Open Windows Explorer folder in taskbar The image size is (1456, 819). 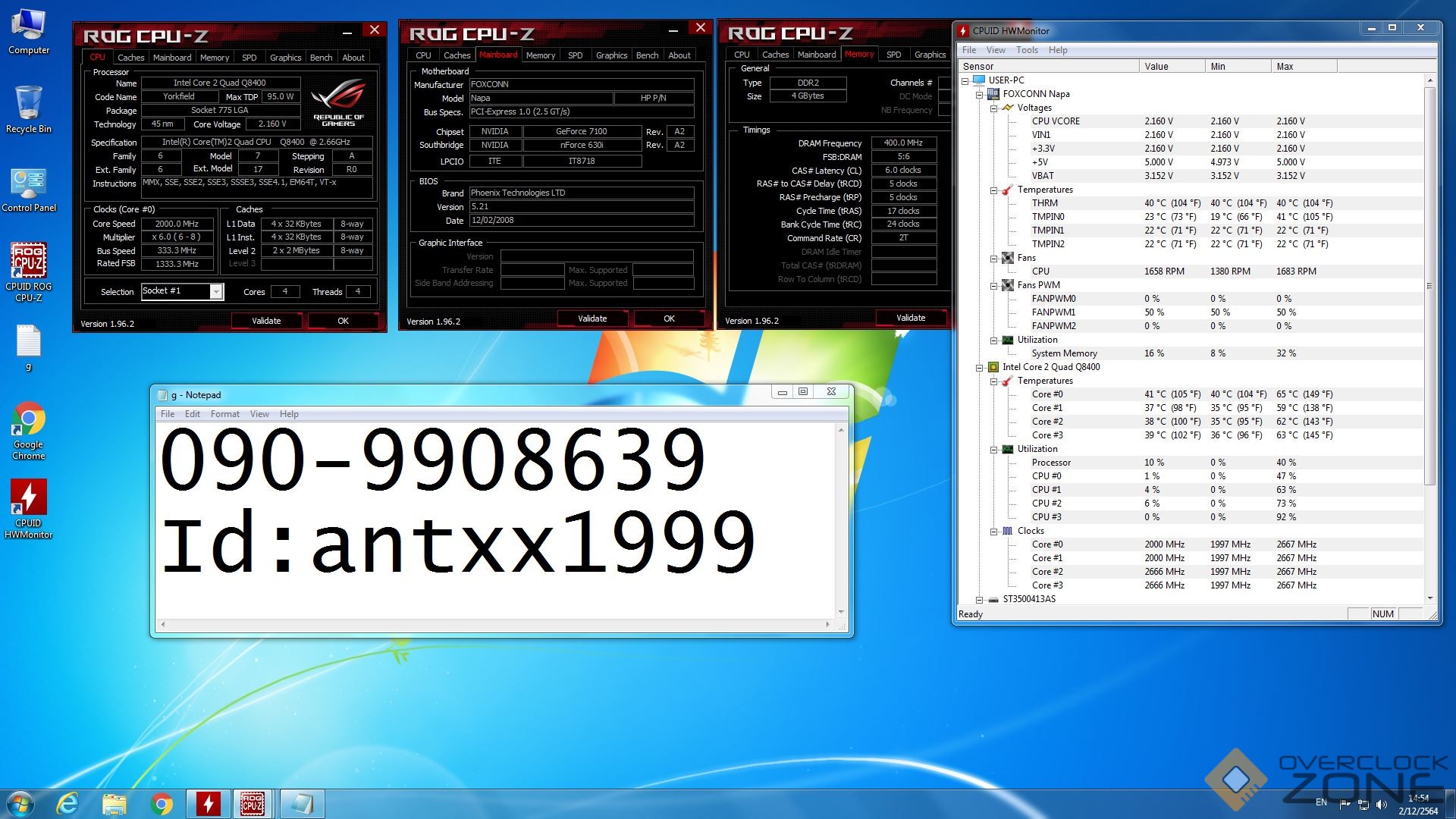coord(115,804)
